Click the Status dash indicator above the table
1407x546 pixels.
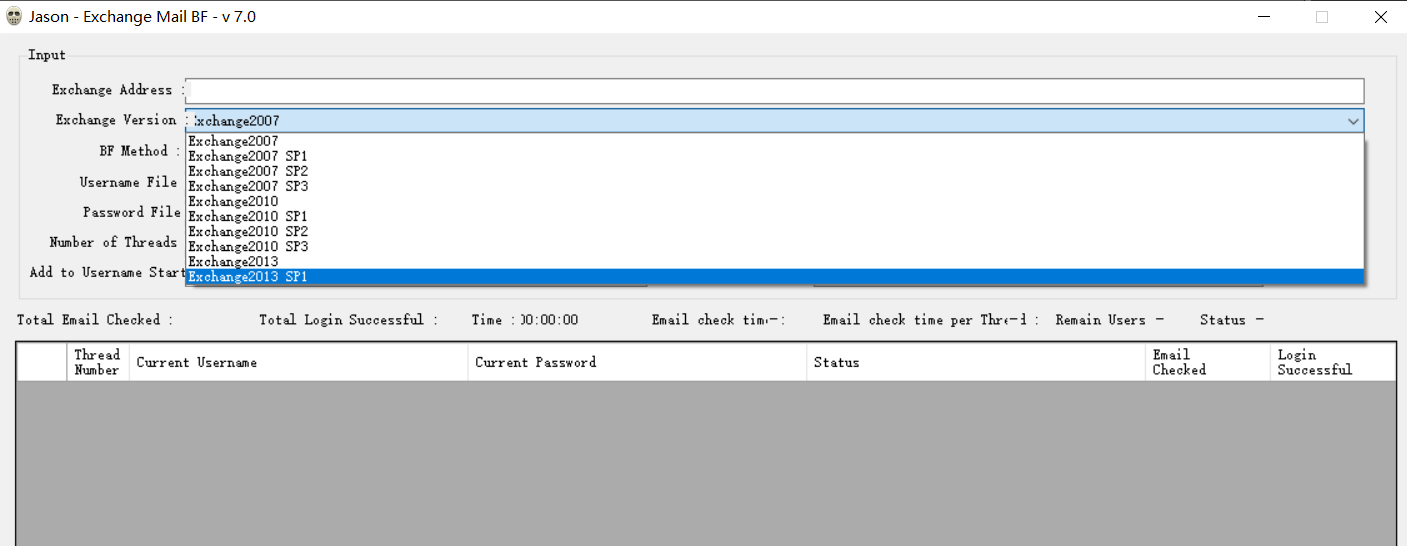tap(1232, 320)
